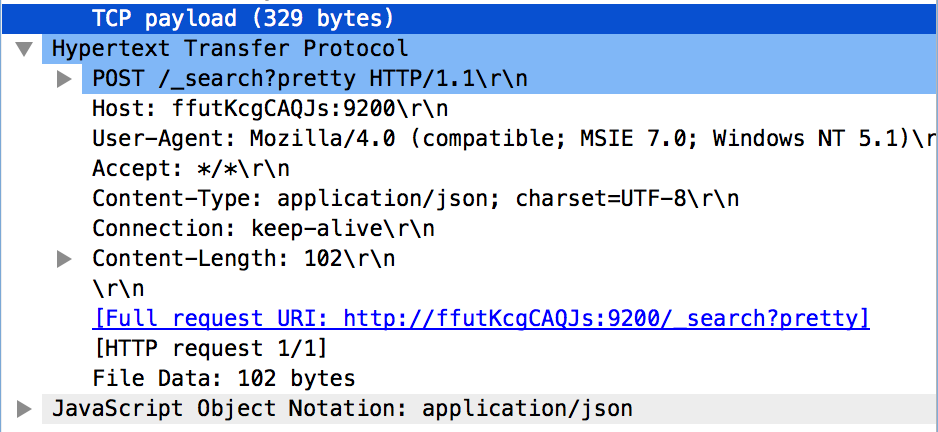Screen dimensions: 938x432
Task: Select the Content-Length: 102 field text
Action: pyautogui.click(x=243, y=259)
